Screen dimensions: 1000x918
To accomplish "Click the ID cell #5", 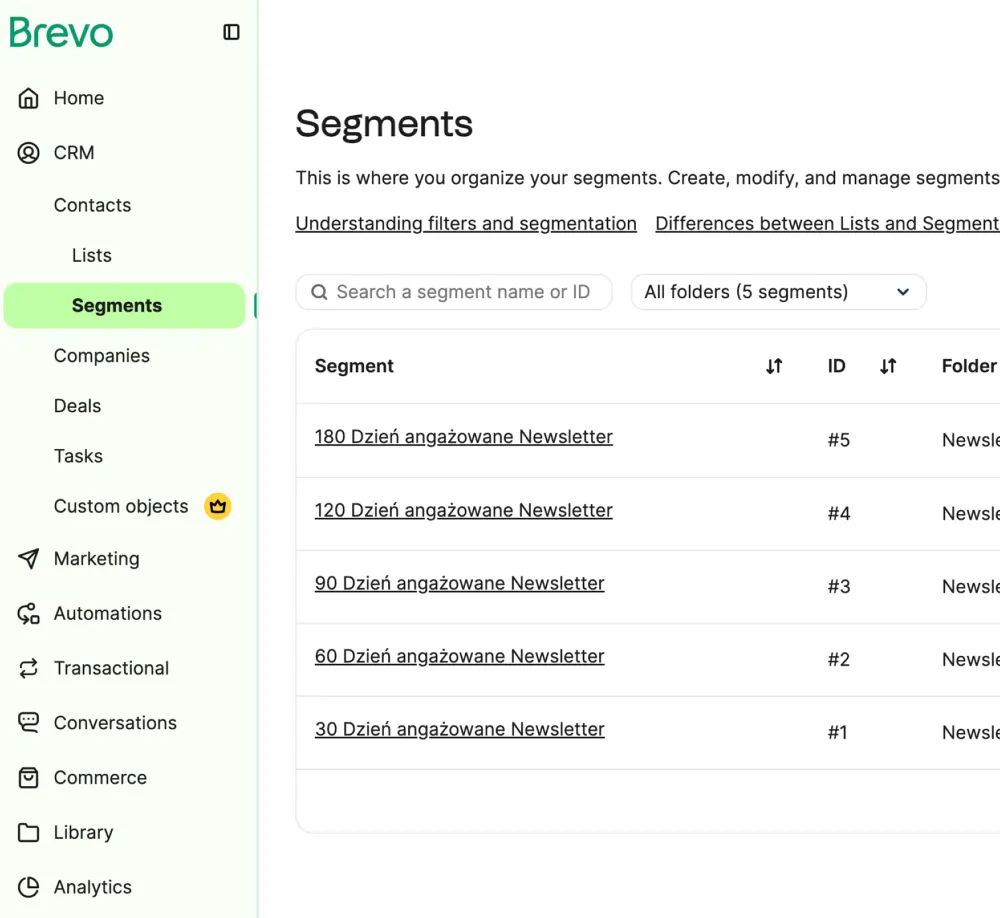I will point(839,440).
